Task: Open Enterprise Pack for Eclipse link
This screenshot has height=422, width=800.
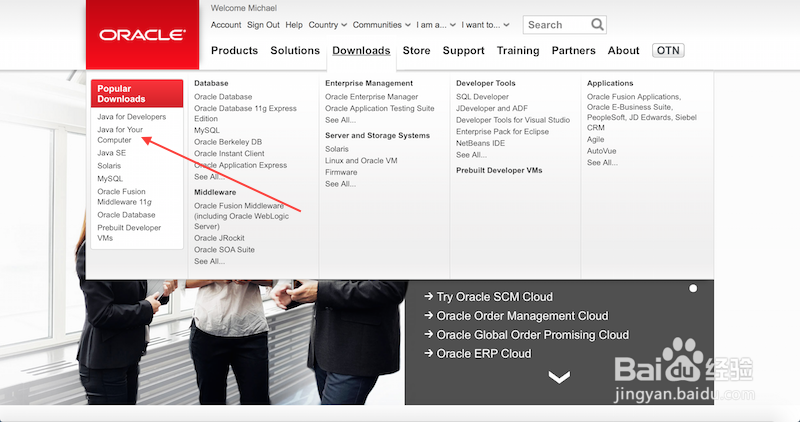Action: click(503, 132)
